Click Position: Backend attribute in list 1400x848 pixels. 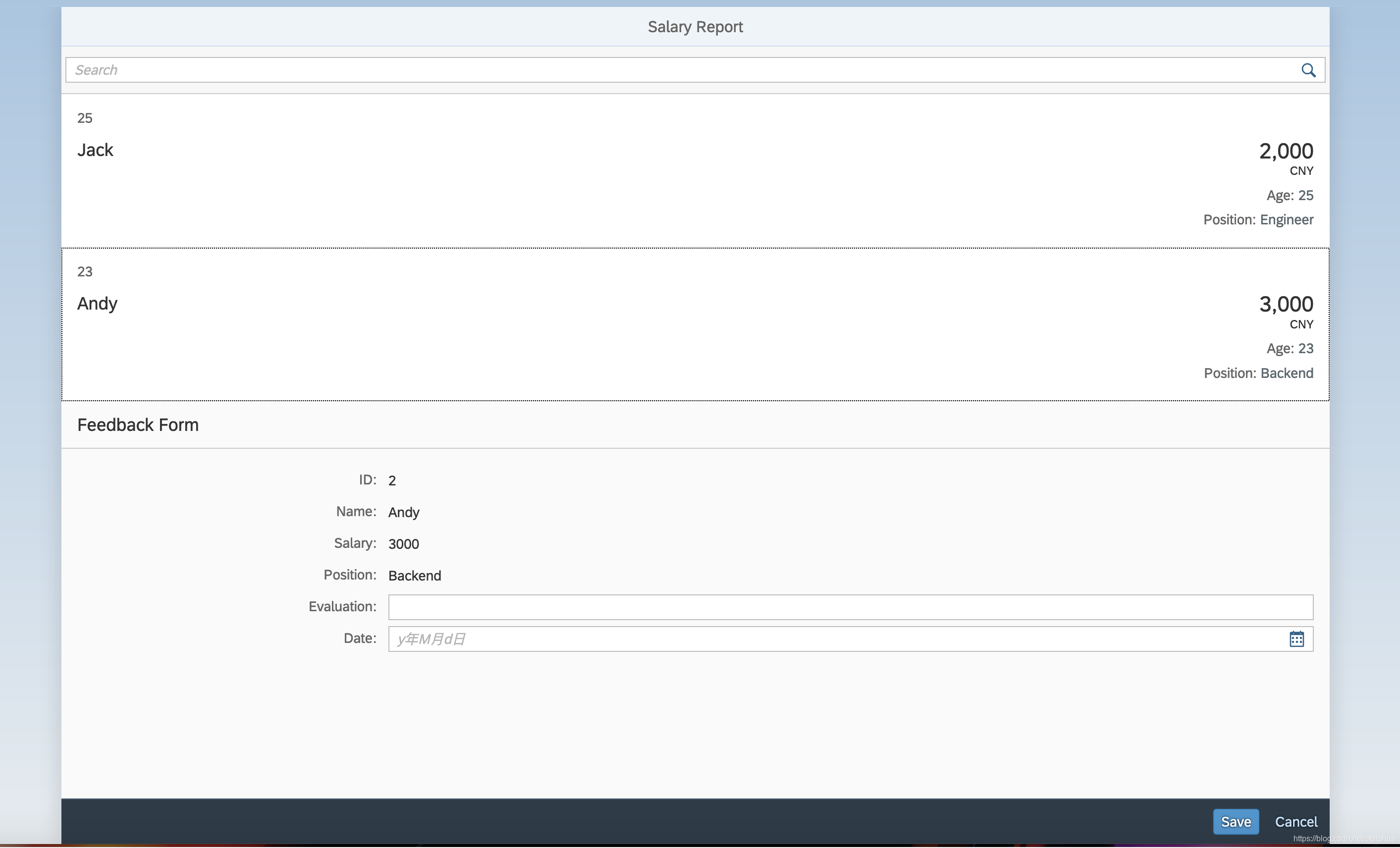[x=1258, y=373]
